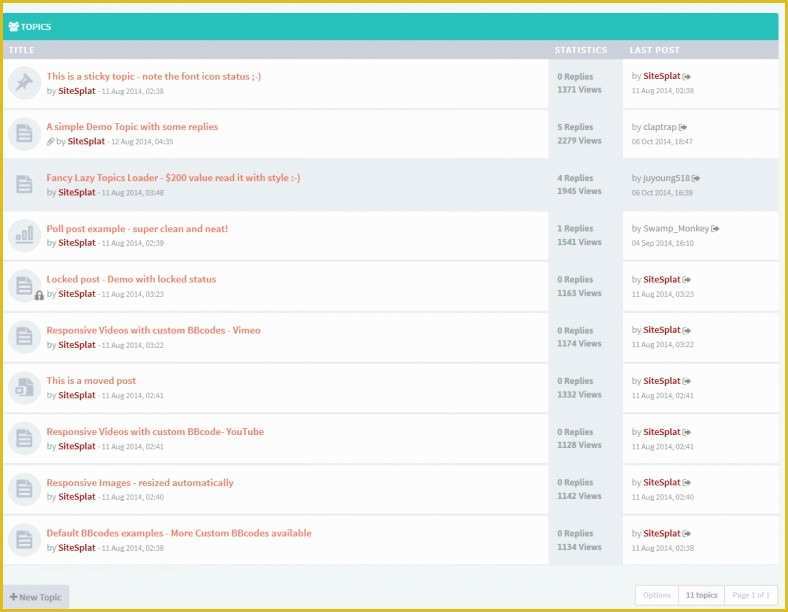This screenshot has height=612, width=788.
Task: Click the topic icon beside 'Responsive Videos - Vimeo'
Action: pyautogui.click(x=24, y=337)
